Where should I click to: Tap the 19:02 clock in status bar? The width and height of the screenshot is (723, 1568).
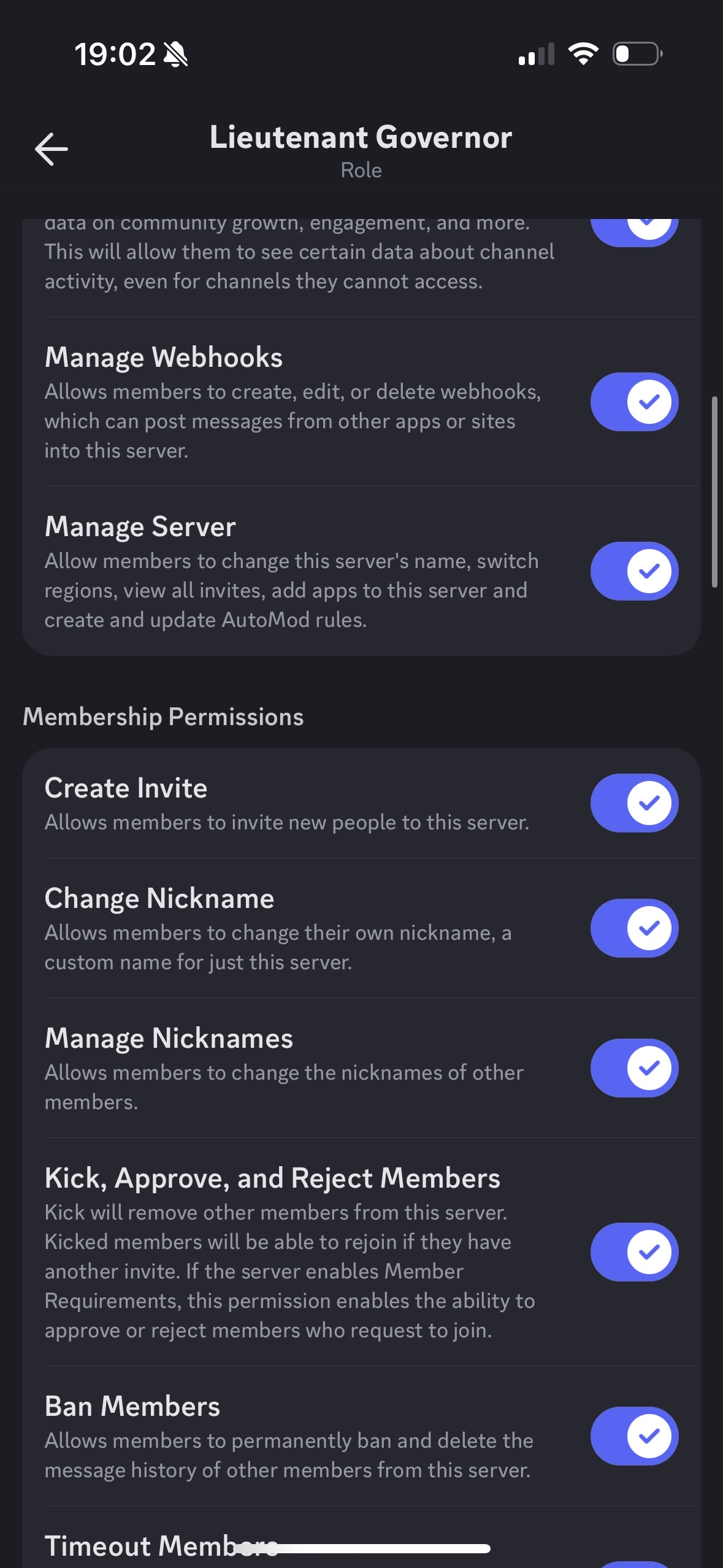[x=115, y=54]
